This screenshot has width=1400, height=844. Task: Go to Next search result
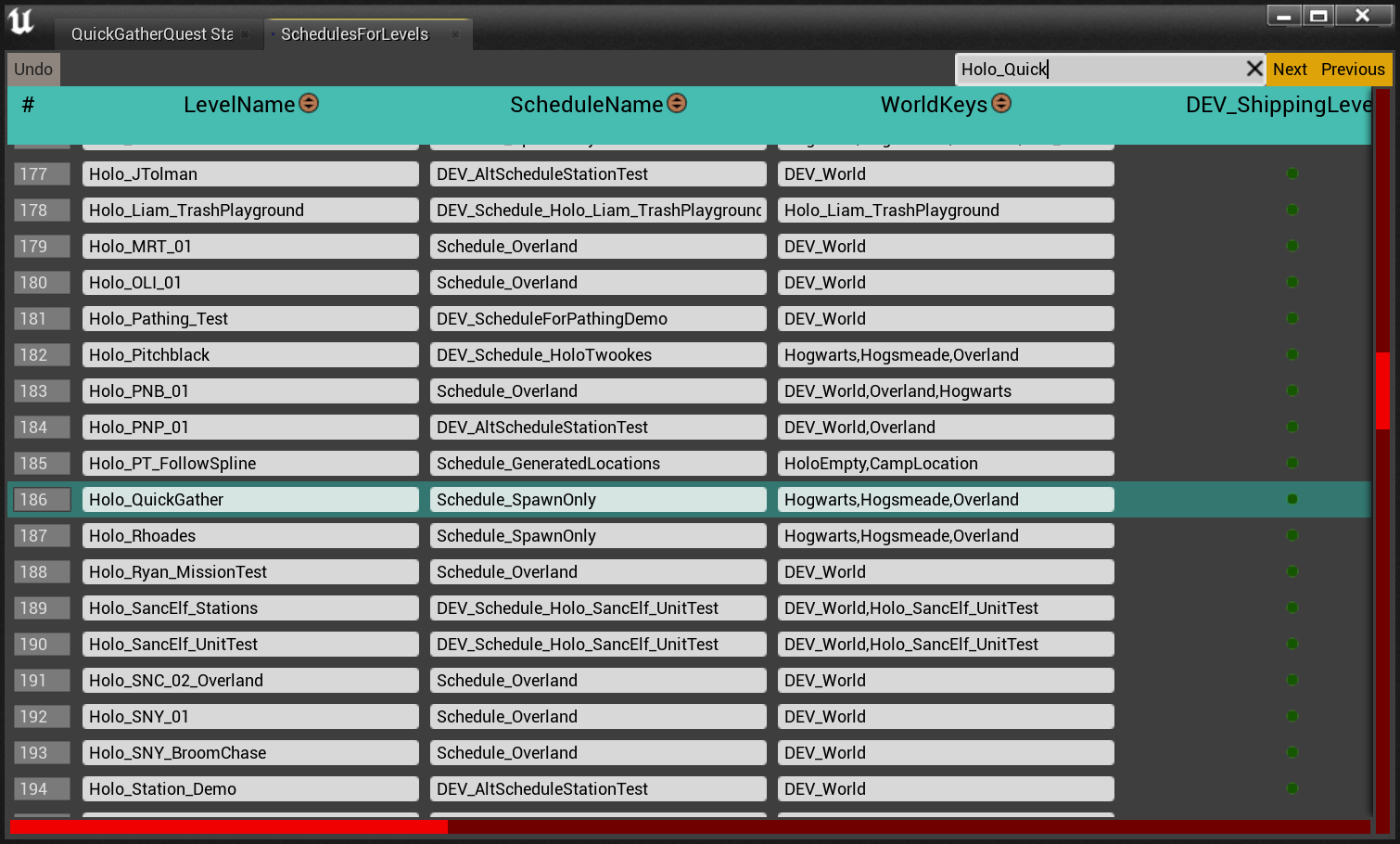[1290, 70]
